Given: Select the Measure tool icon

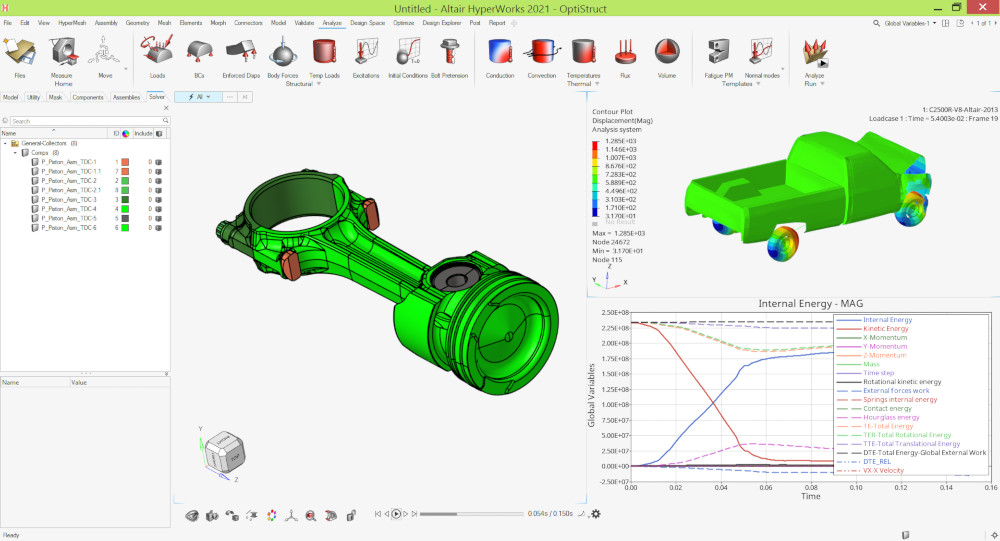Looking at the screenshot, I should pyautogui.click(x=62, y=51).
